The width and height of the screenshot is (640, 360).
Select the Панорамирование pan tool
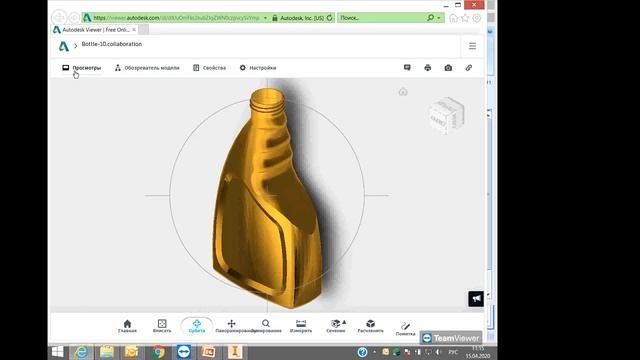click(x=231, y=326)
